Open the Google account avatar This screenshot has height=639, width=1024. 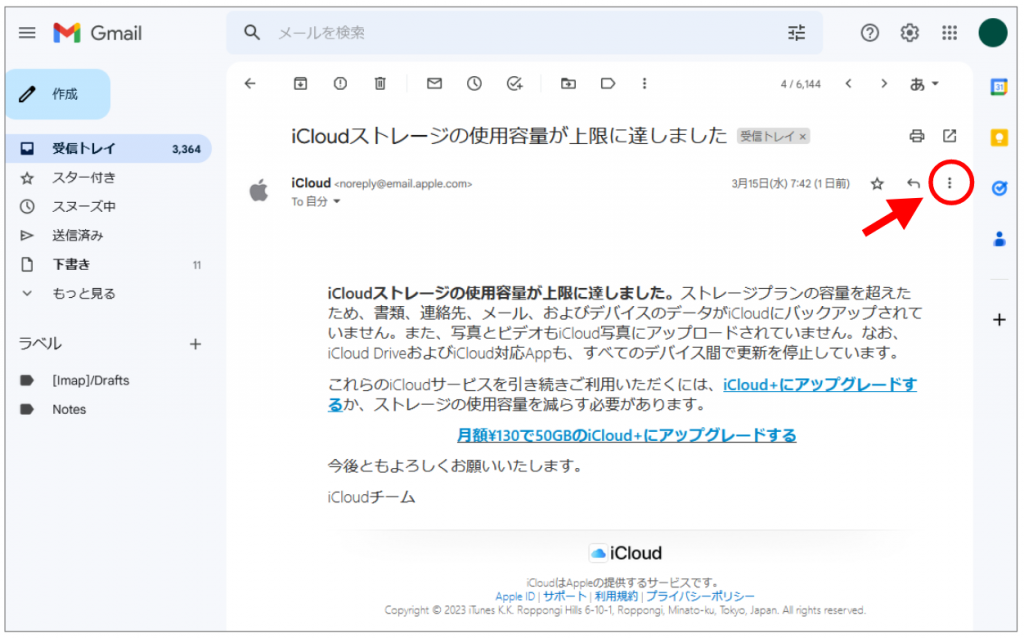tap(992, 33)
